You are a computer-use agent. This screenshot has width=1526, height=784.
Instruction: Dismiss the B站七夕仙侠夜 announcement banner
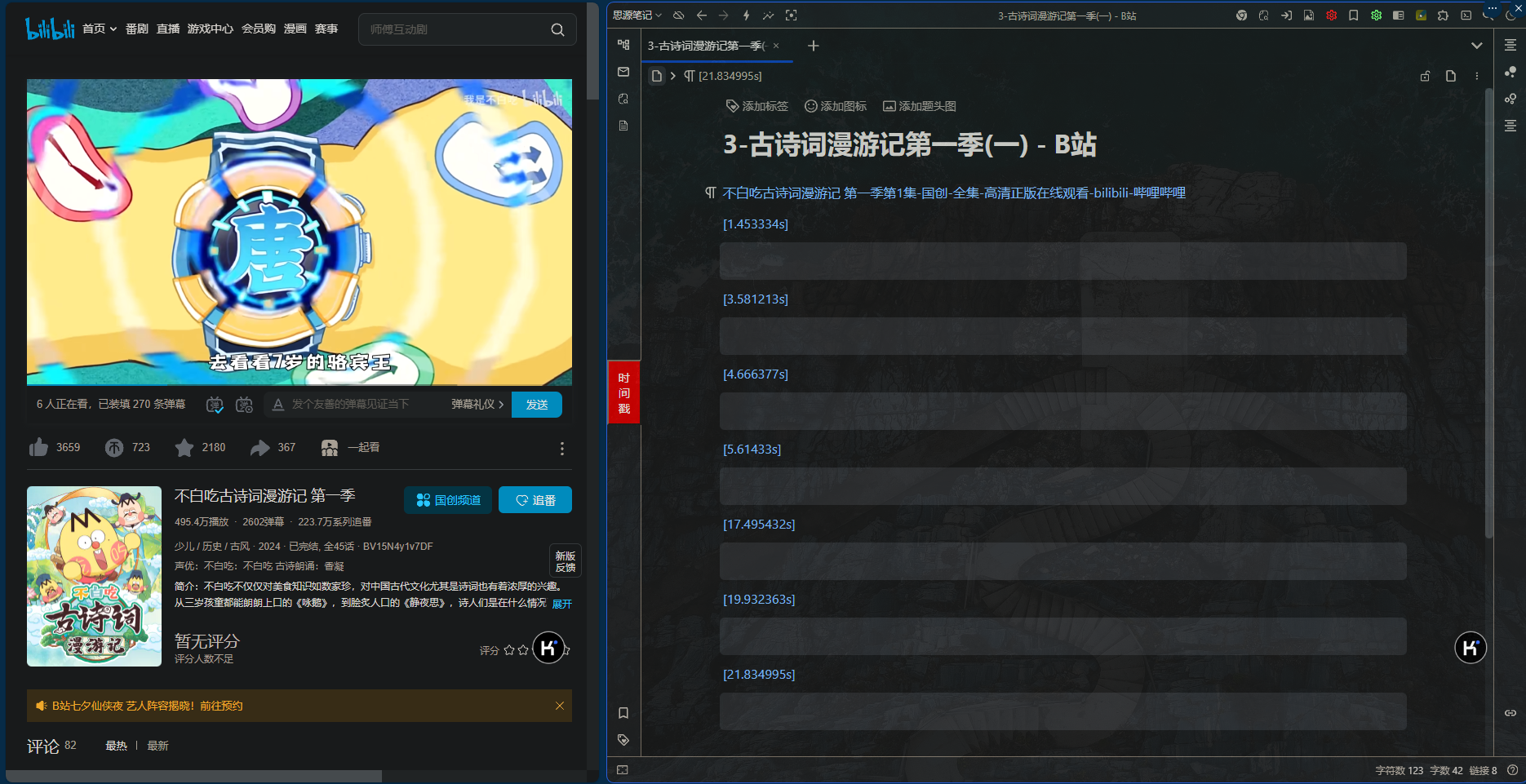pyautogui.click(x=560, y=706)
